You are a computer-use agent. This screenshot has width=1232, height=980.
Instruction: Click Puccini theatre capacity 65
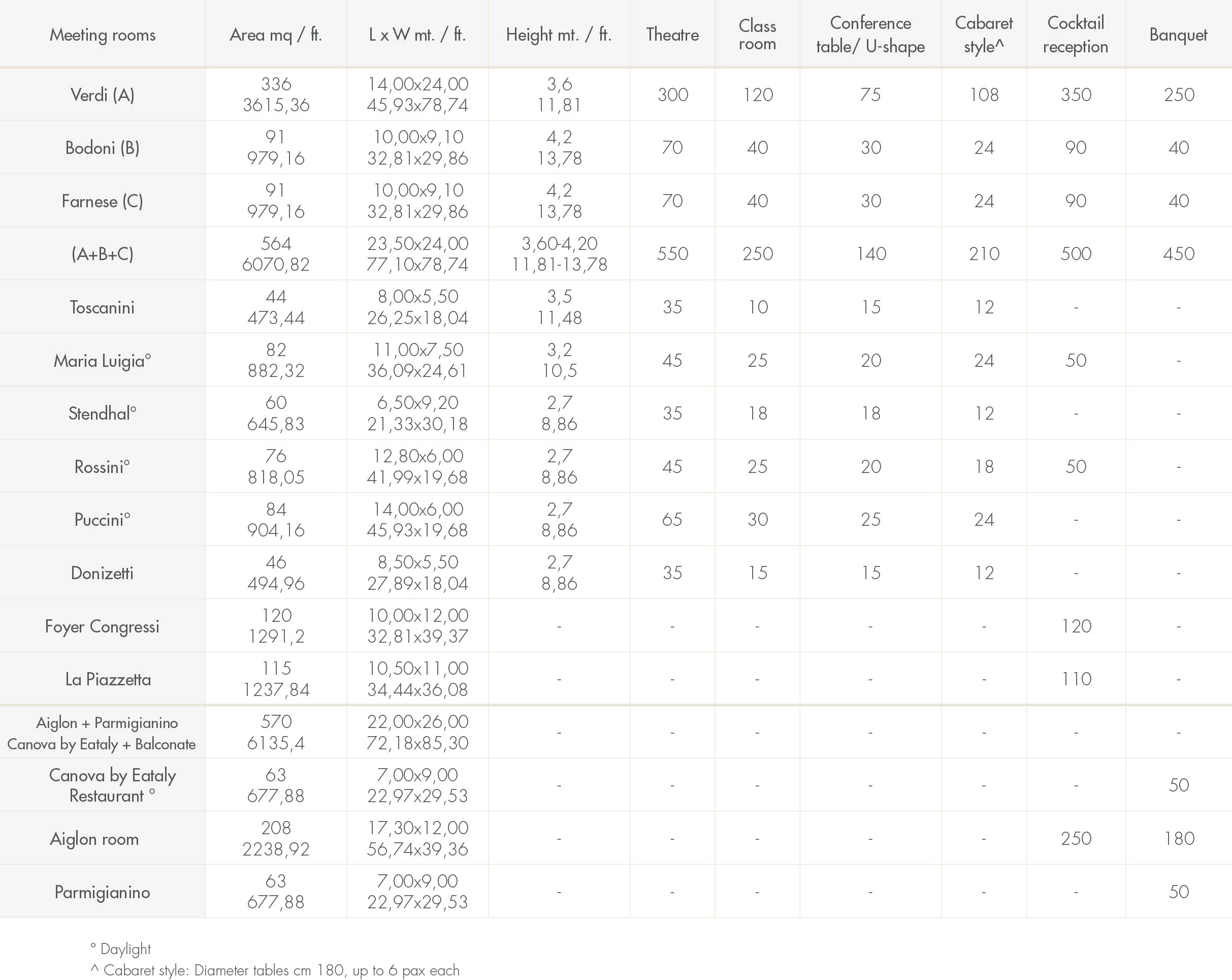tap(672, 519)
